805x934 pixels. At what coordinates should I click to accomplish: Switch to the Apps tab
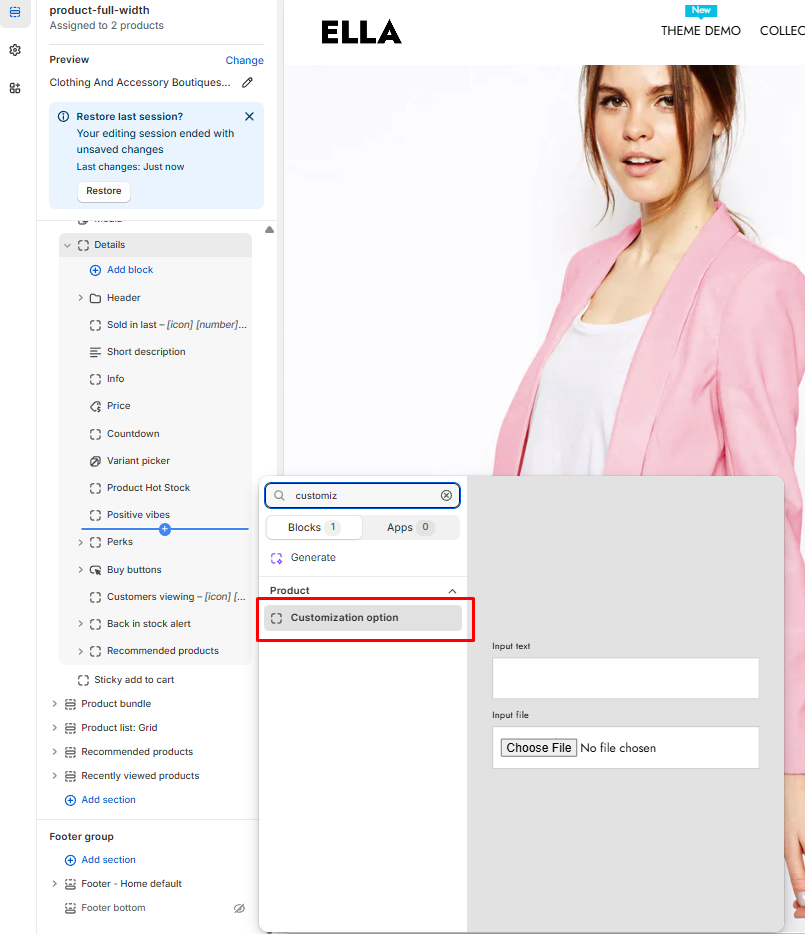(410, 527)
